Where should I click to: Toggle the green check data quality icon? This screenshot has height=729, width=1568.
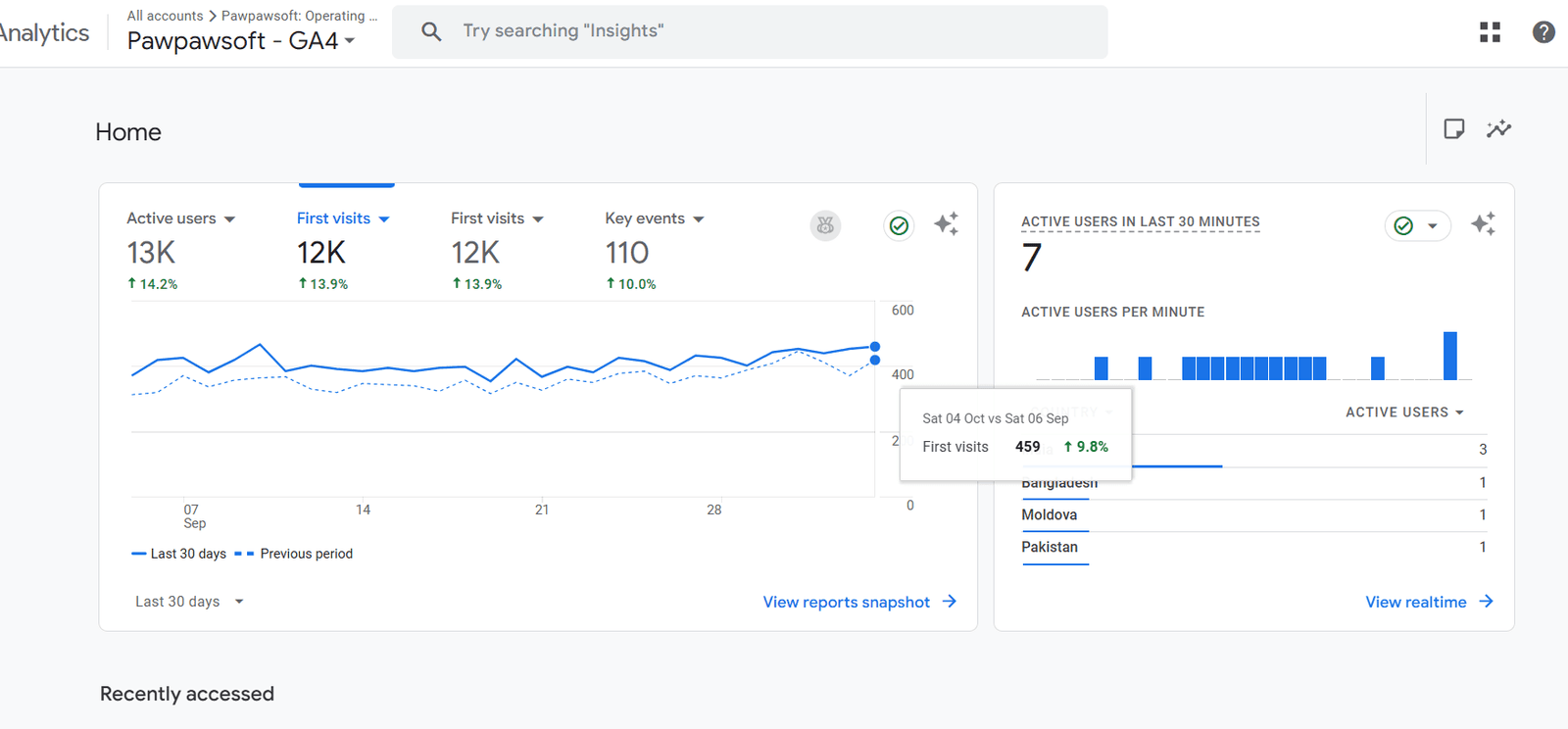899,225
